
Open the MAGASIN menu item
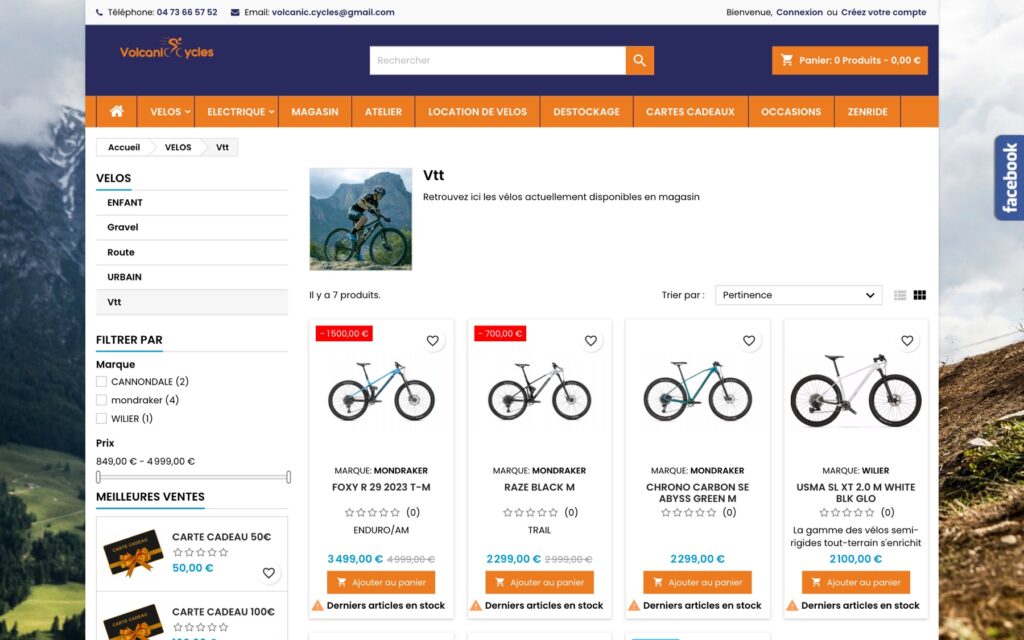pos(315,112)
